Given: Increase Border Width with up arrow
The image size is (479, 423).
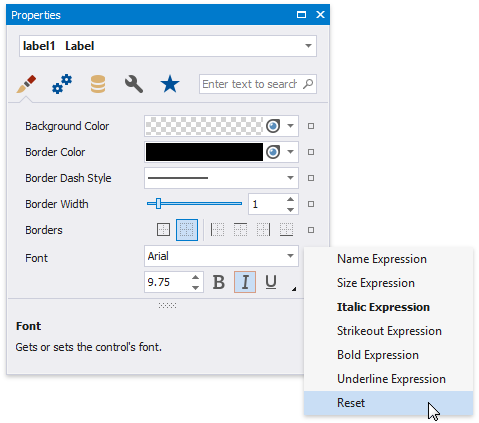Looking at the screenshot, I should click(291, 199).
